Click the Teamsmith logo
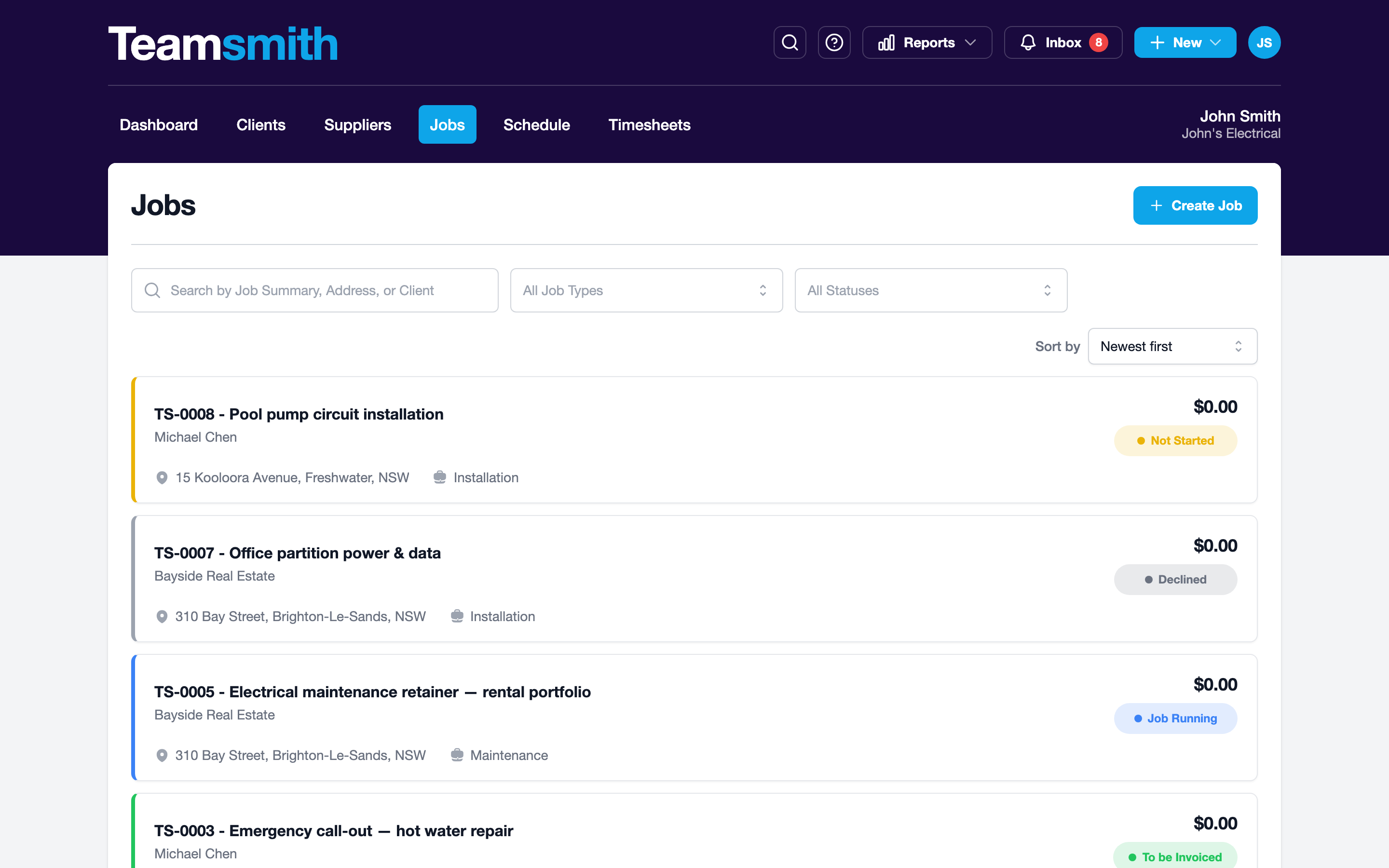This screenshot has width=1389, height=868. 223,43
